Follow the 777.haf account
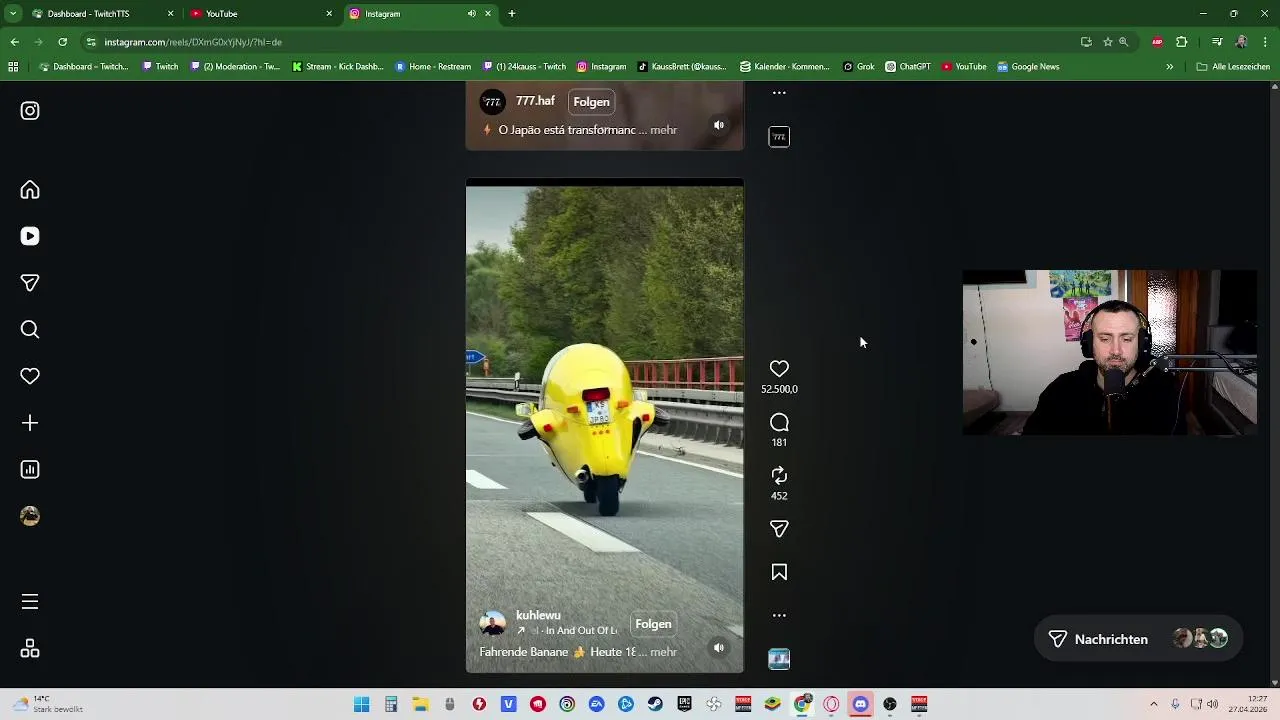 pos(591,102)
